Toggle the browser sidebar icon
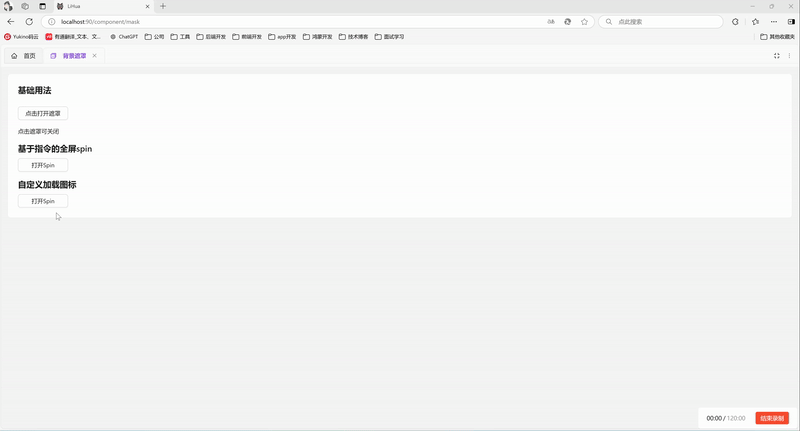800x431 pixels. [x=791, y=21]
